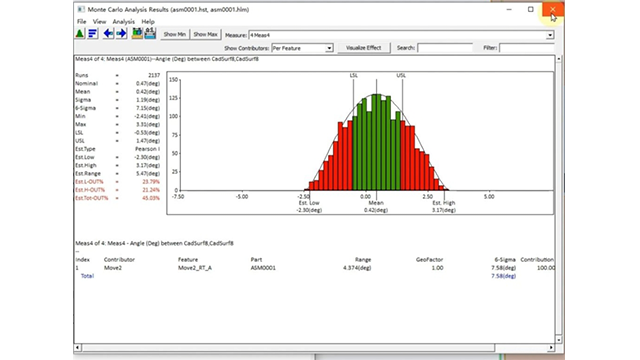Click Visualize Effect button
The height and width of the screenshot is (360, 640).
click(x=363, y=48)
